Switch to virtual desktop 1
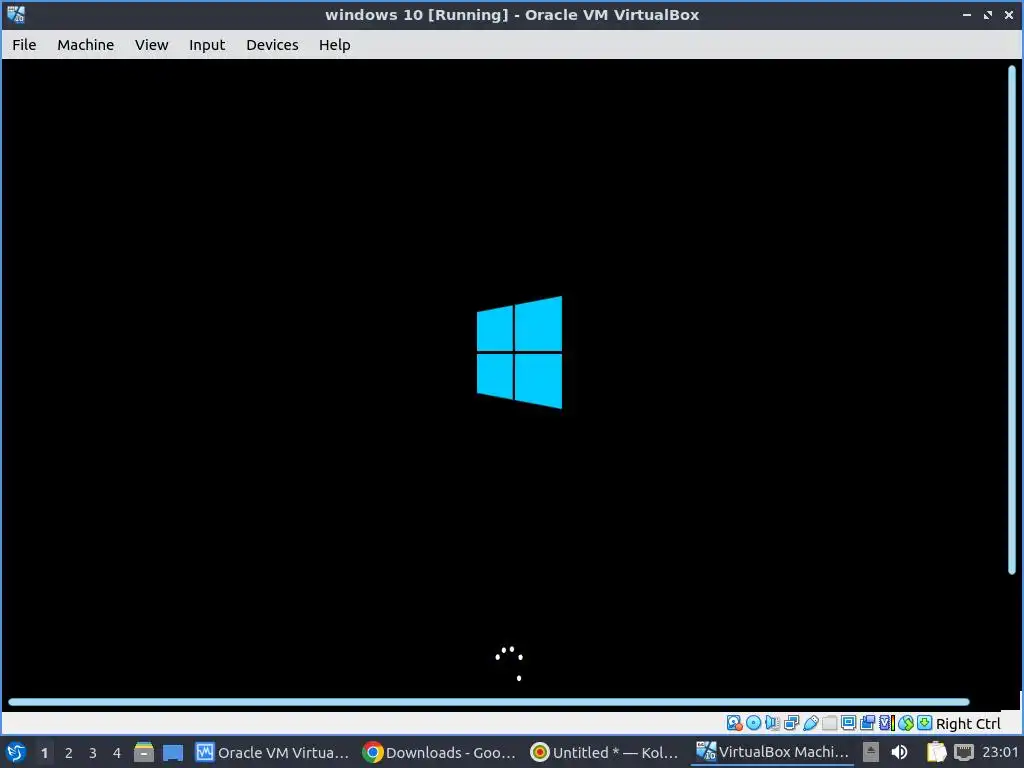Screen dimensions: 1024x768 (x=44, y=753)
